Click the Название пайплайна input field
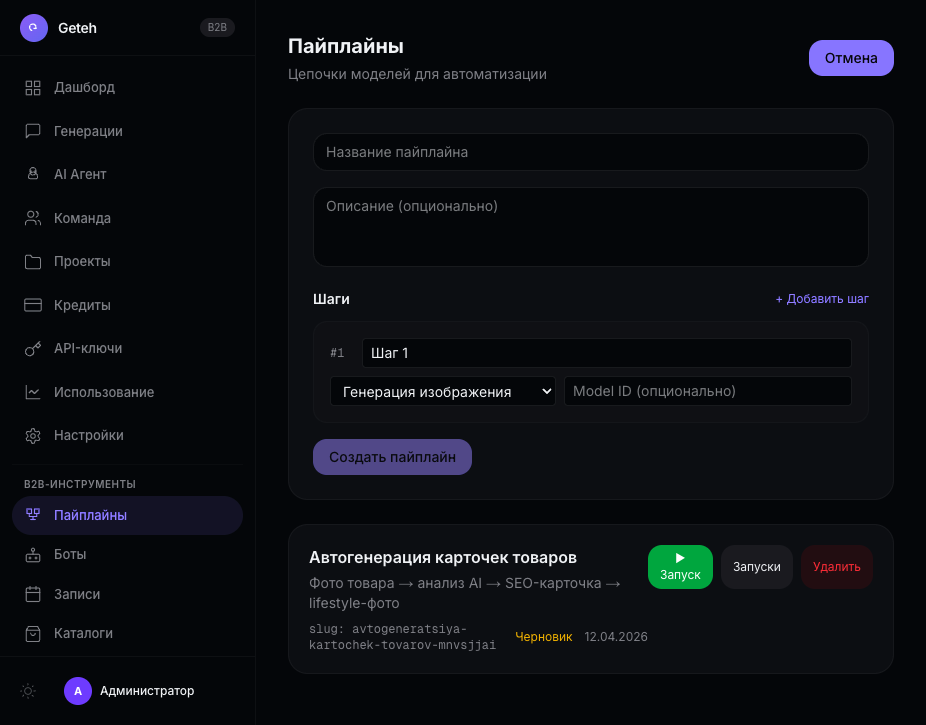This screenshot has height=725, width=926. pos(590,152)
